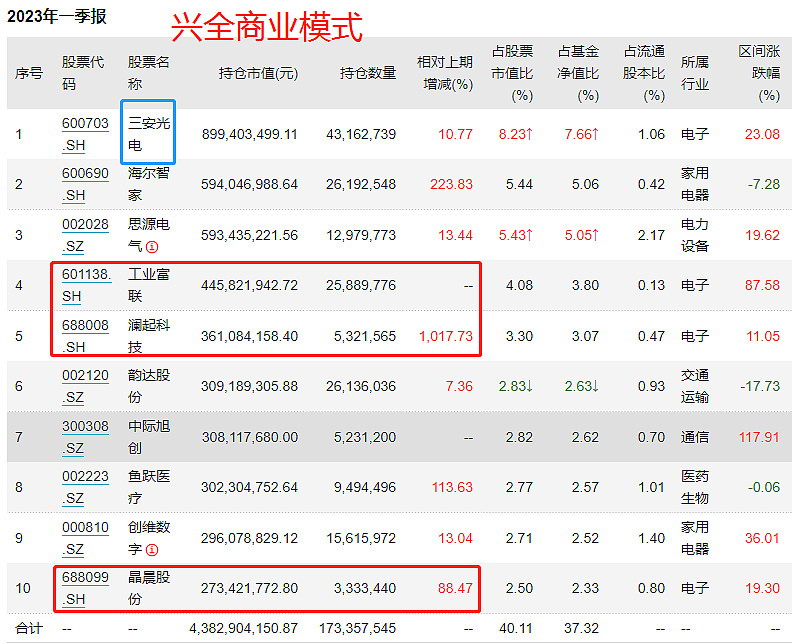Select stock name 海尔智家
The width and height of the screenshot is (792, 644).
tap(148, 184)
